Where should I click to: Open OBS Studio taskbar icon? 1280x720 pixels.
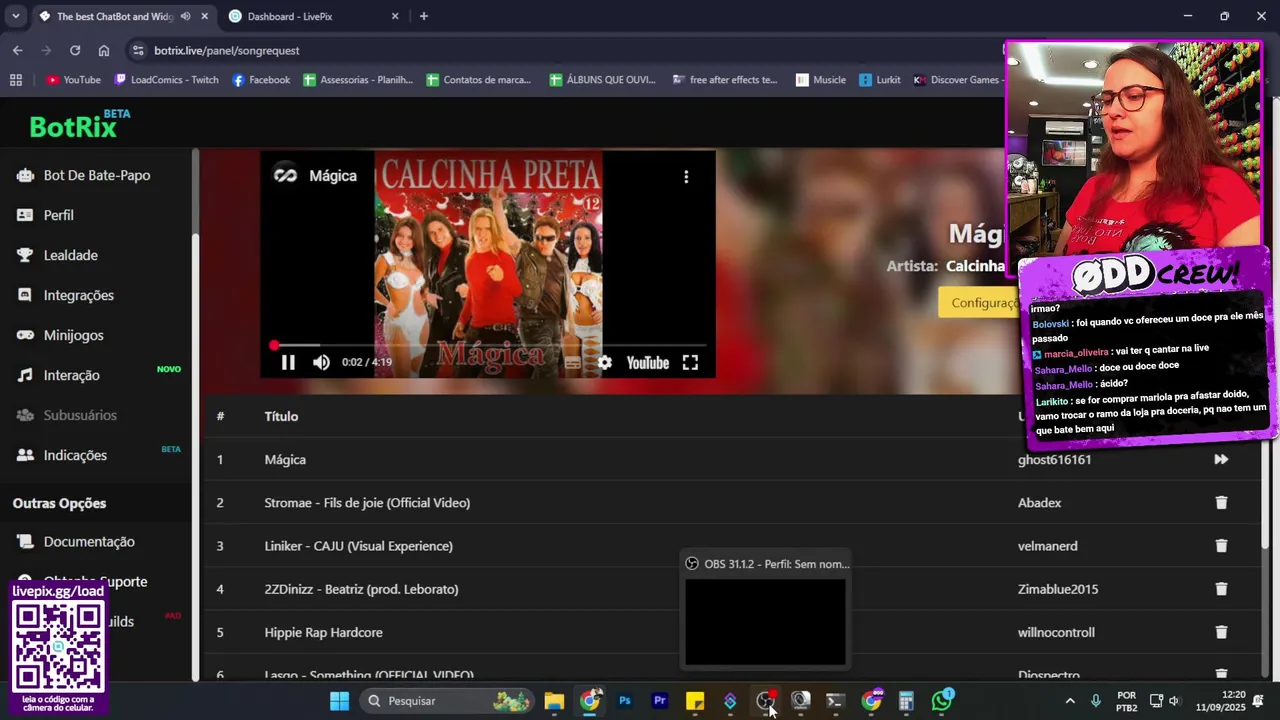pos(766,701)
